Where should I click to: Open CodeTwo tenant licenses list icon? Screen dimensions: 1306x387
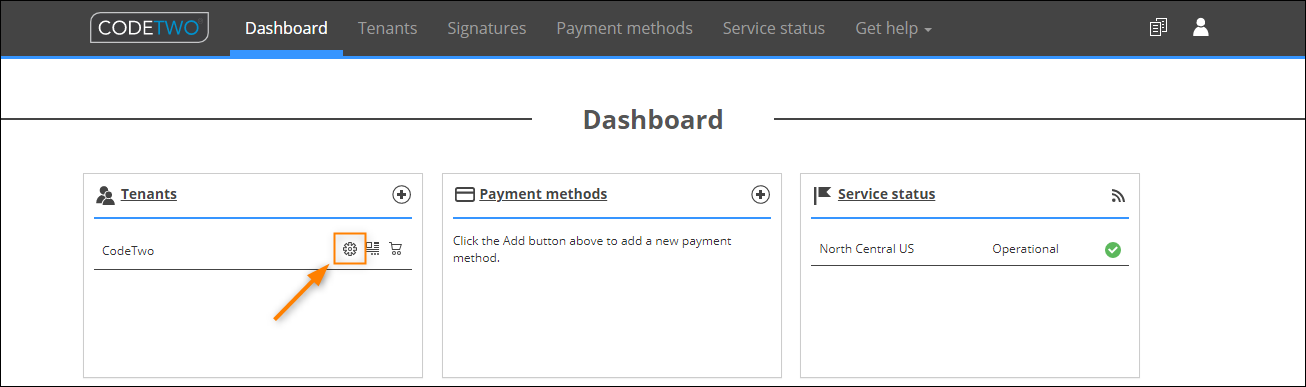click(373, 249)
